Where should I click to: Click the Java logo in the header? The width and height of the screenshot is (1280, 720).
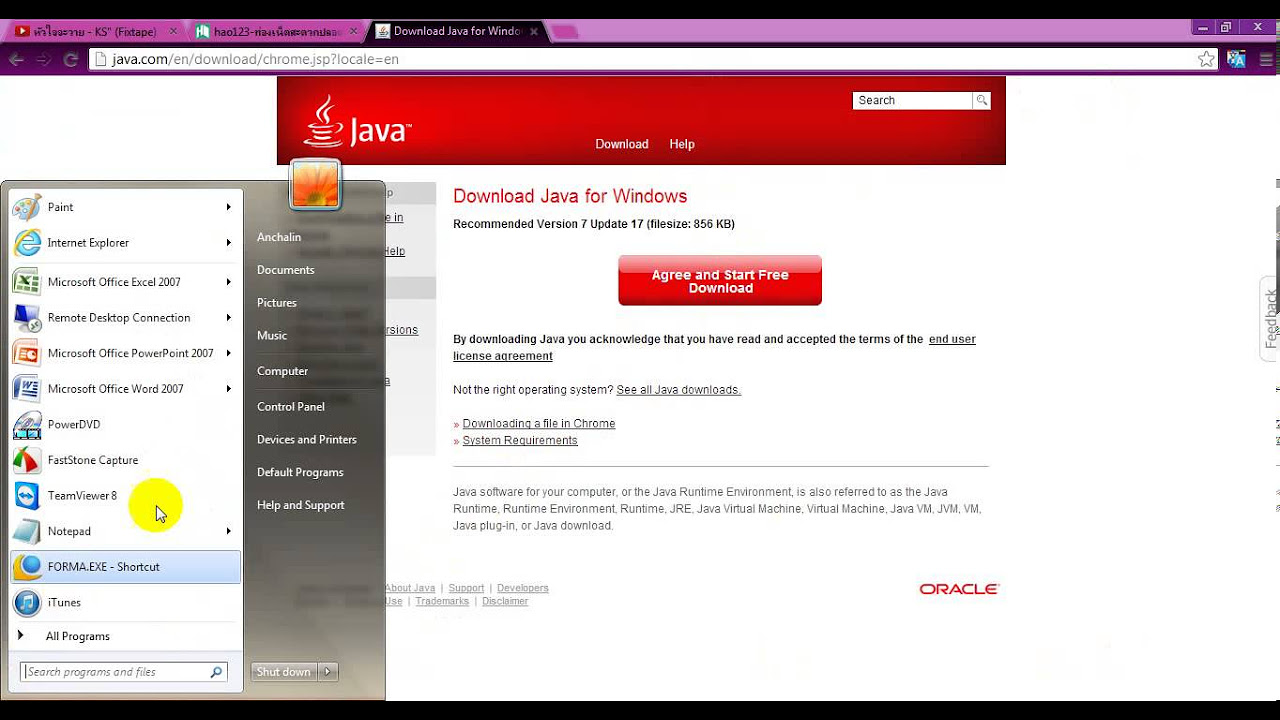coord(357,123)
